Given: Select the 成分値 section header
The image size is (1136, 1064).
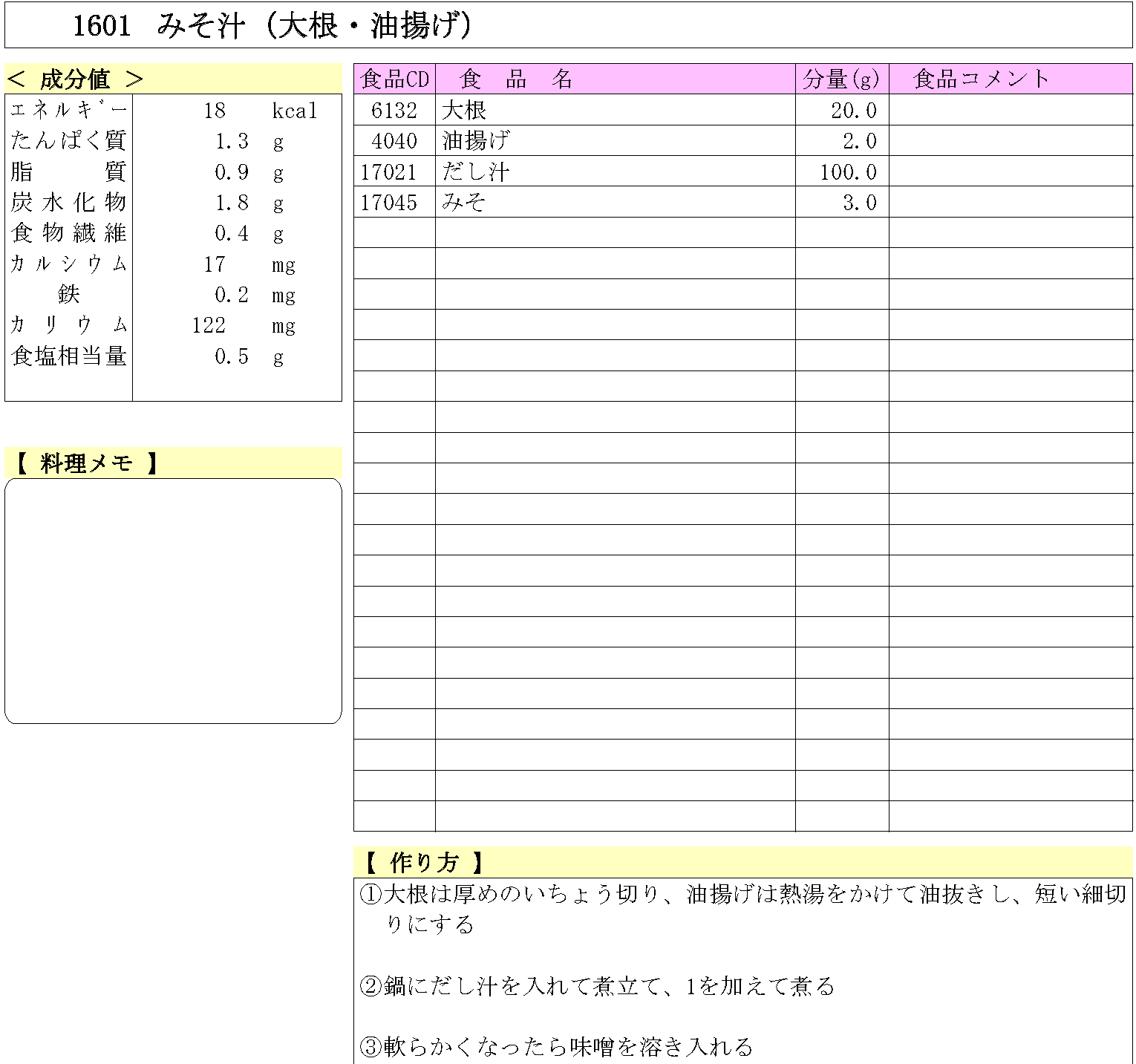Looking at the screenshot, I should pos(74,79).
